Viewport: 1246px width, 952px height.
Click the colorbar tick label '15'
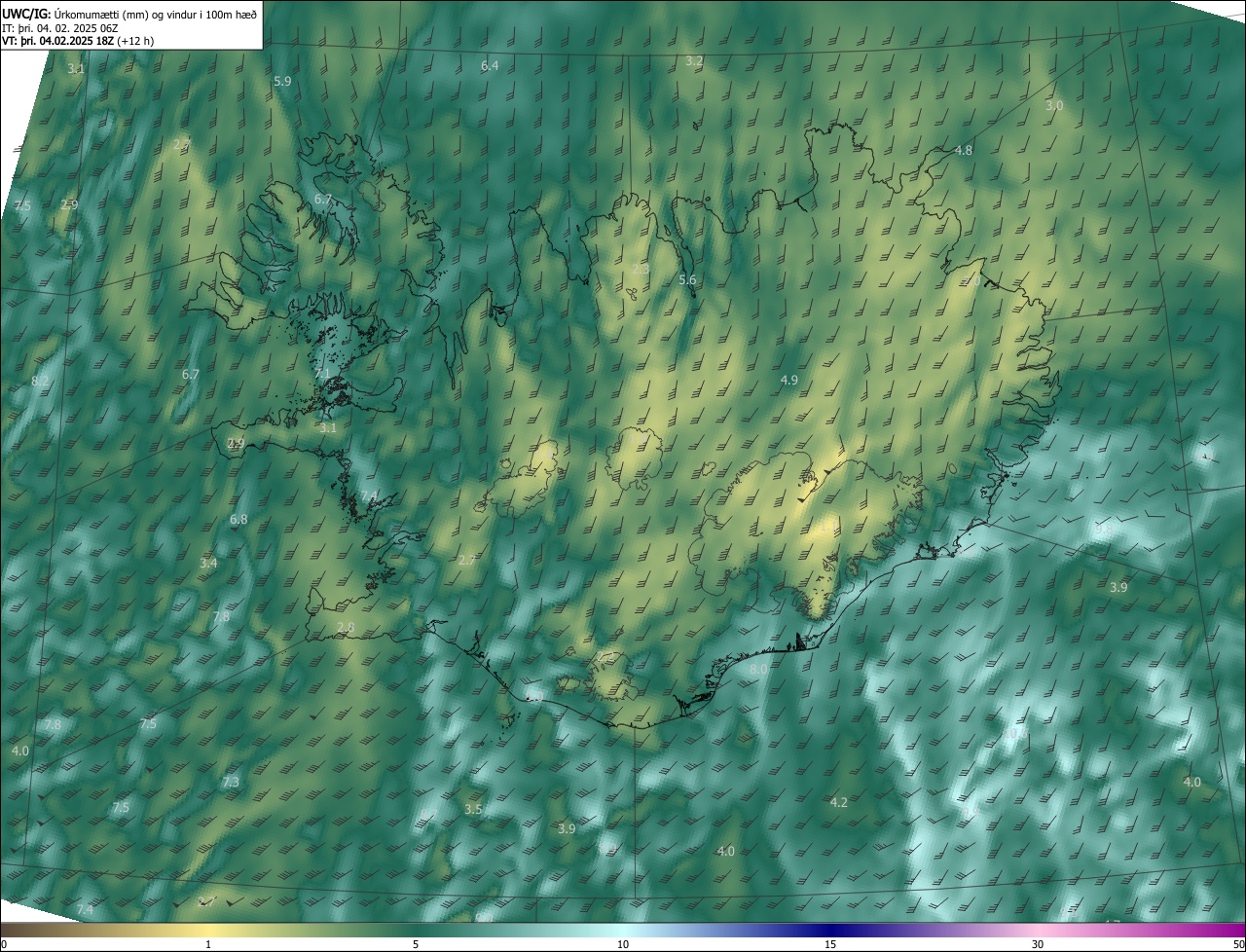coord(830,944)
